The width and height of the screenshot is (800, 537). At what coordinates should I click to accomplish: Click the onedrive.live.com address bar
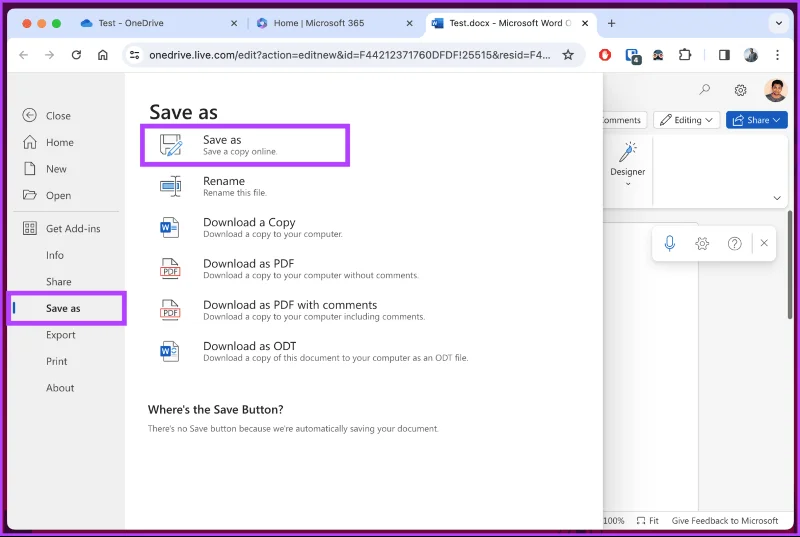pos(349,55)
